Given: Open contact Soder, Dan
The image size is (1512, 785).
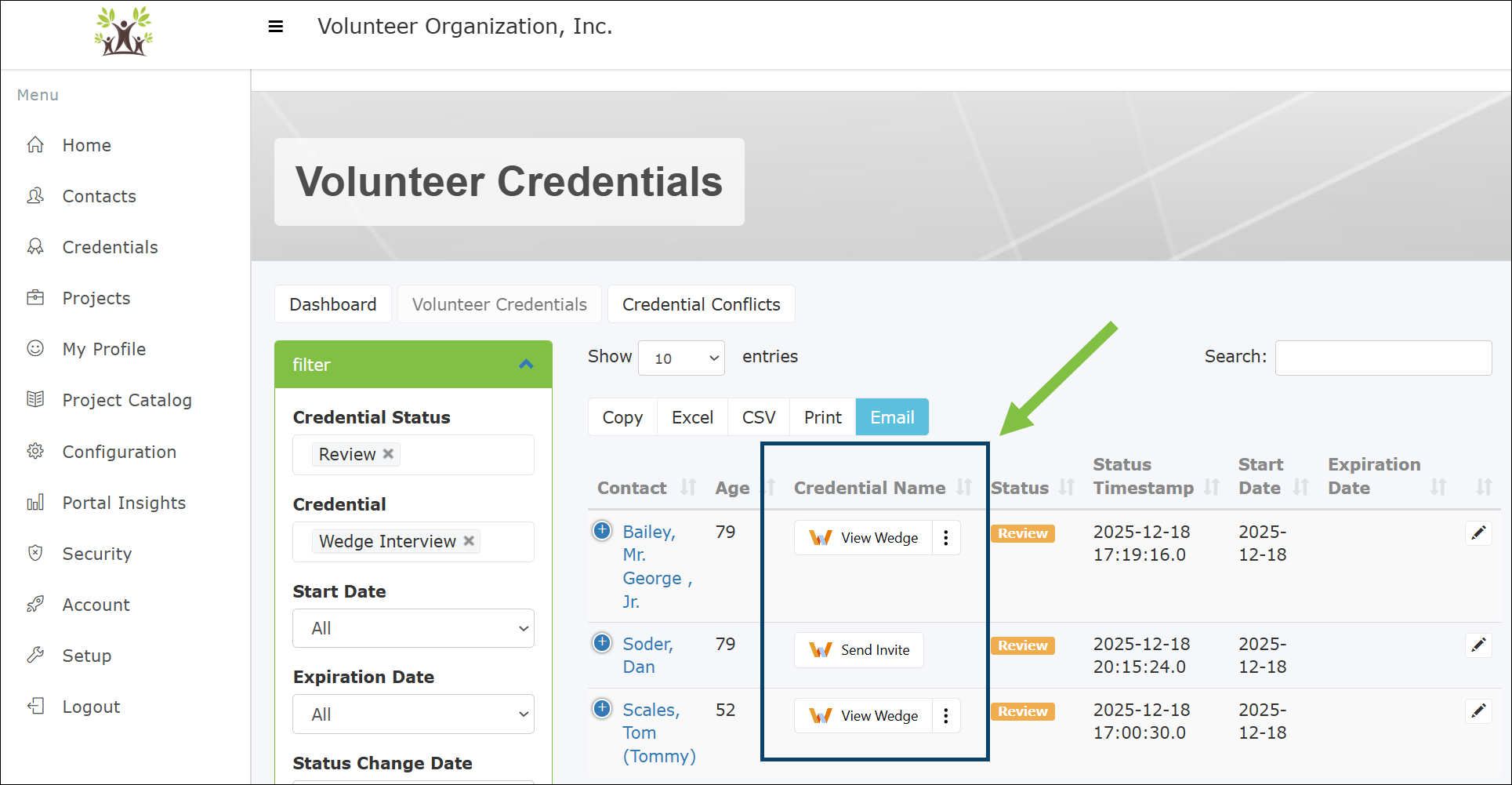Looking at the screenshot, I should 647,655.
